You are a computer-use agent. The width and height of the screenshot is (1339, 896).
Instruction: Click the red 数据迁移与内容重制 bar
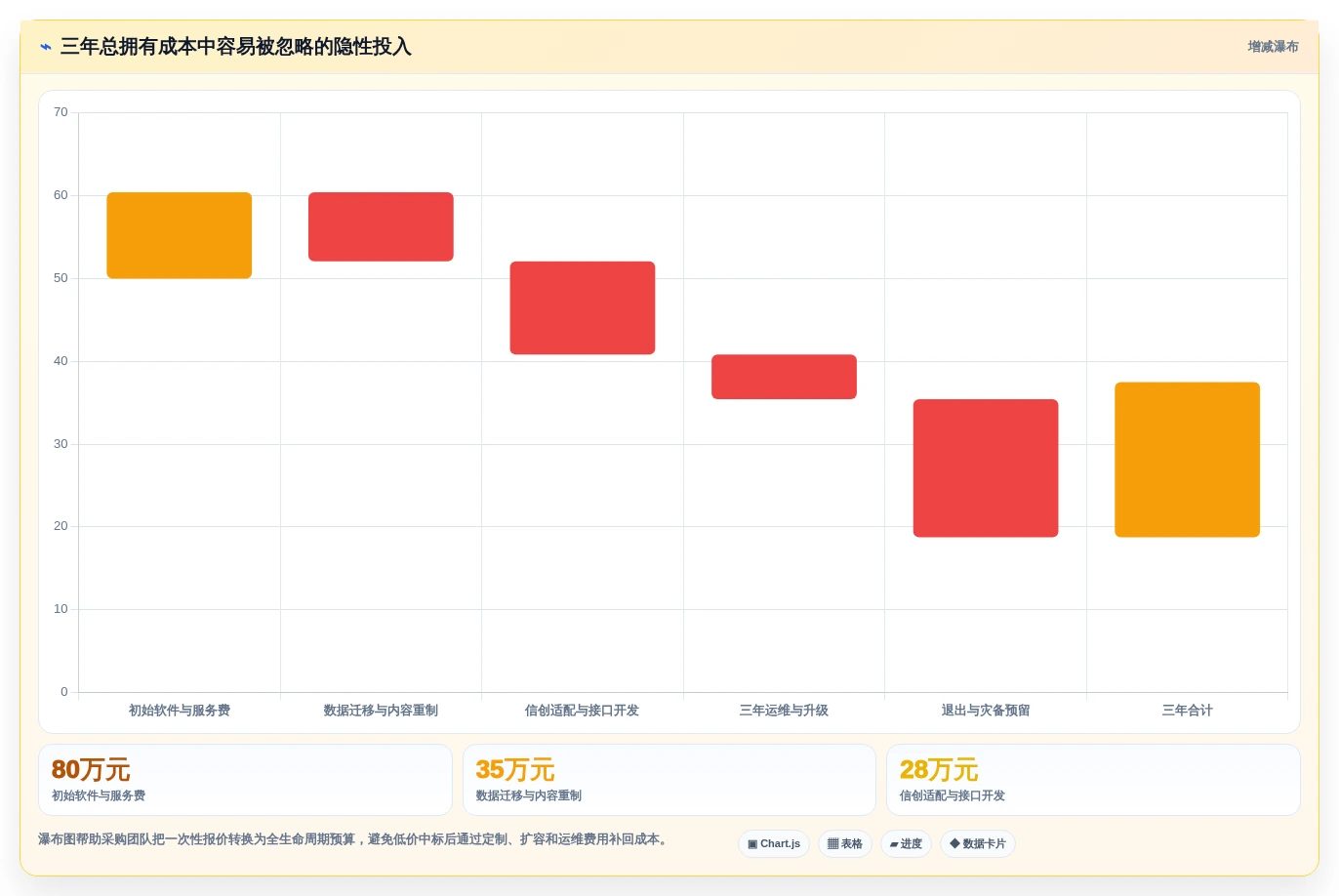381,226
